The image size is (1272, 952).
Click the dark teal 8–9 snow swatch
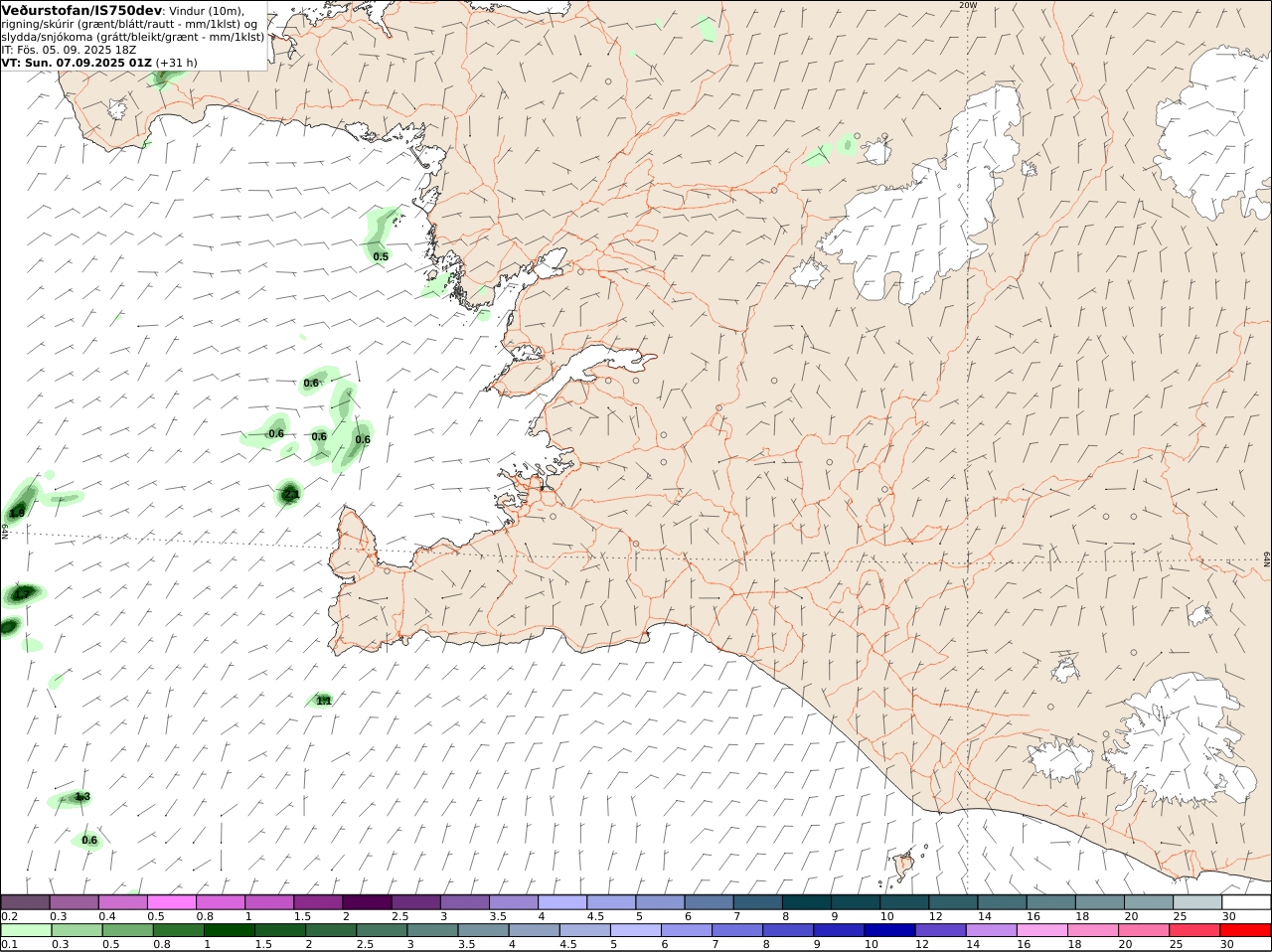809,902
